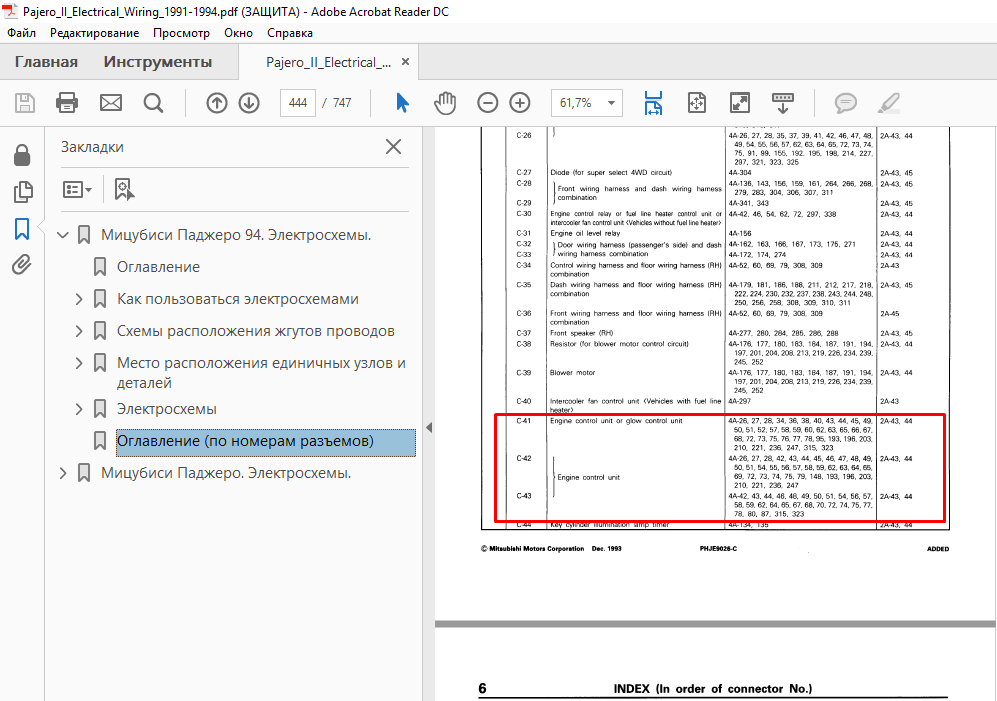Image resolution: width=997 pixels, height=701 pixels.
Task: Go to next page arrow
Action: pyautogui.click(x=249, y=102)
